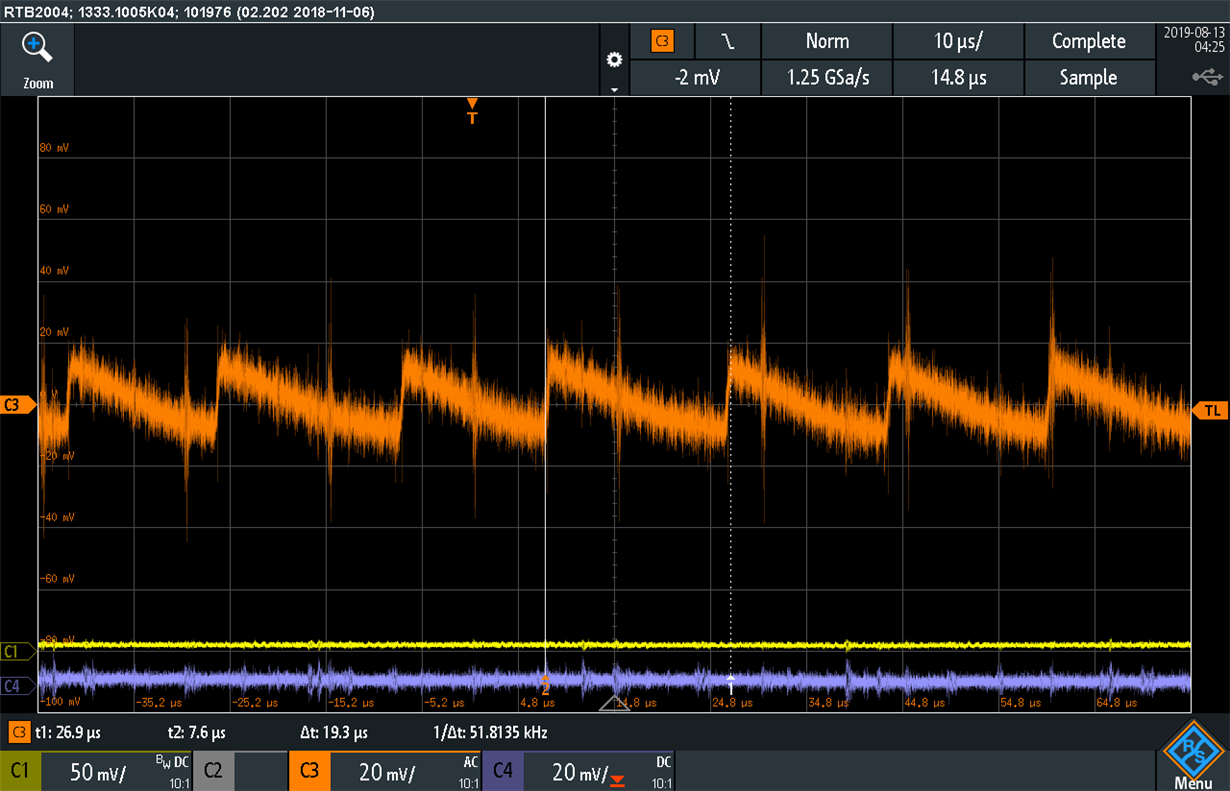The height and width of the screenshot is (791, 1230).
Task: Adjust the -2 mV trigger level field
Action: click(x=697, y=77)
